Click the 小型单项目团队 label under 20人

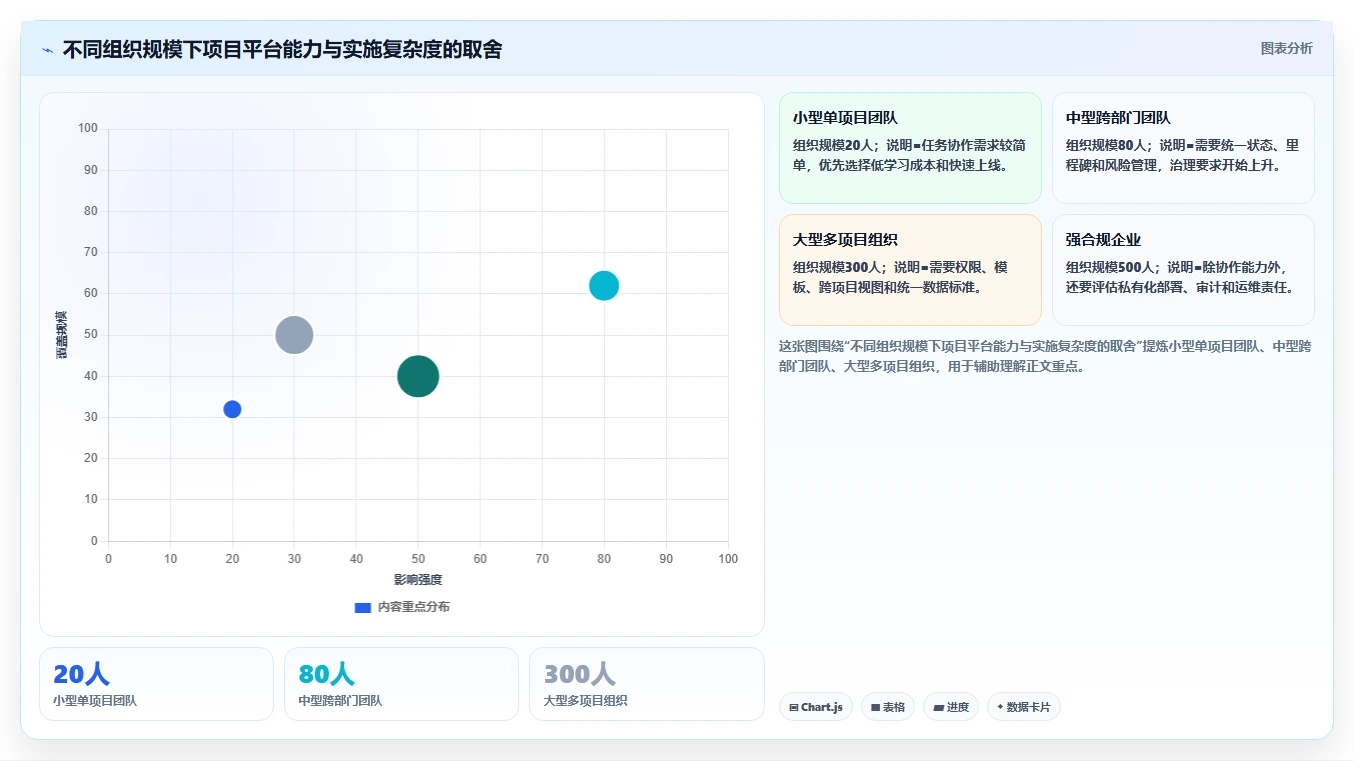[95, 701]
